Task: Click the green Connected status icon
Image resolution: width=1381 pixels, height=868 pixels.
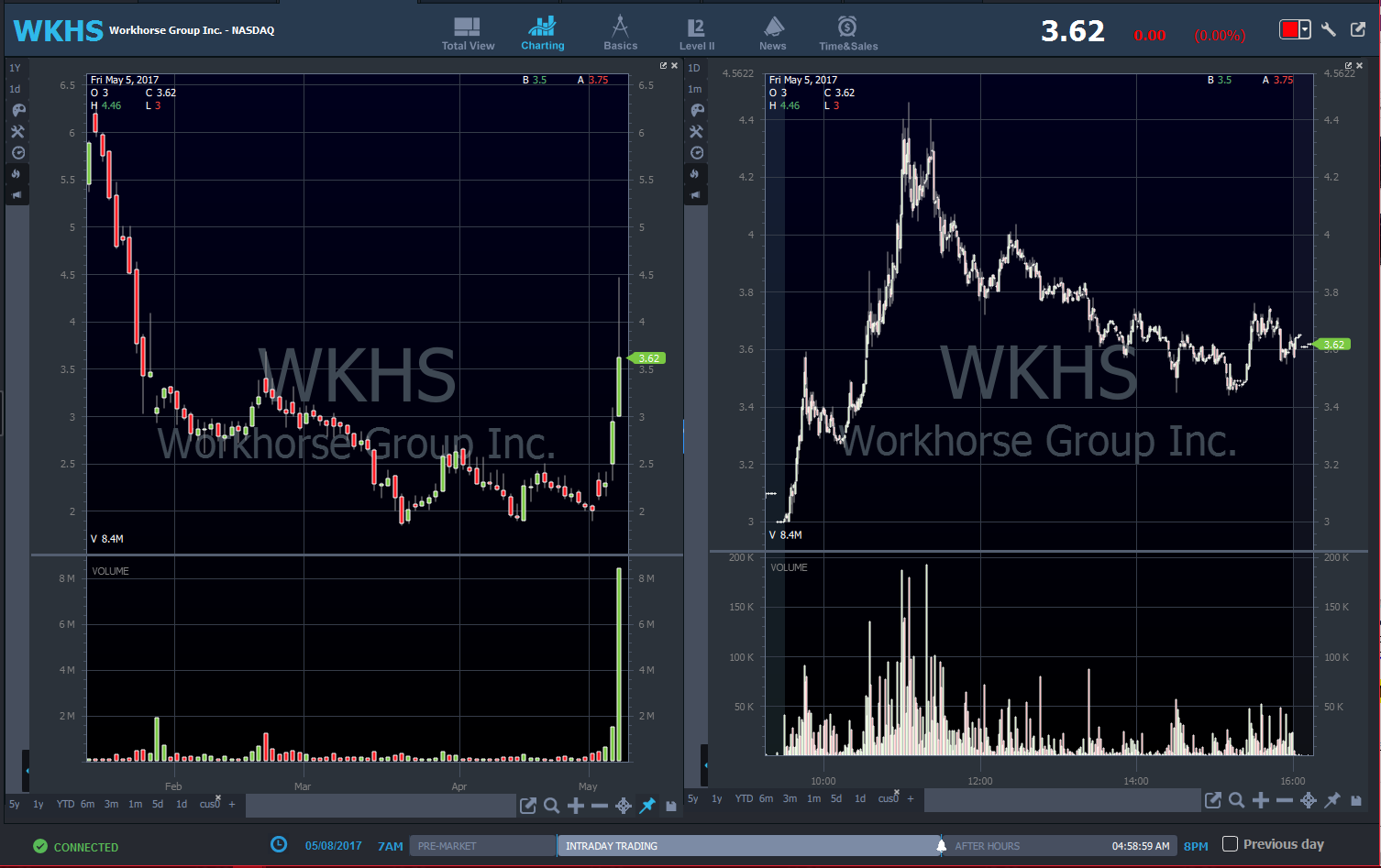Action: [40, 846]
